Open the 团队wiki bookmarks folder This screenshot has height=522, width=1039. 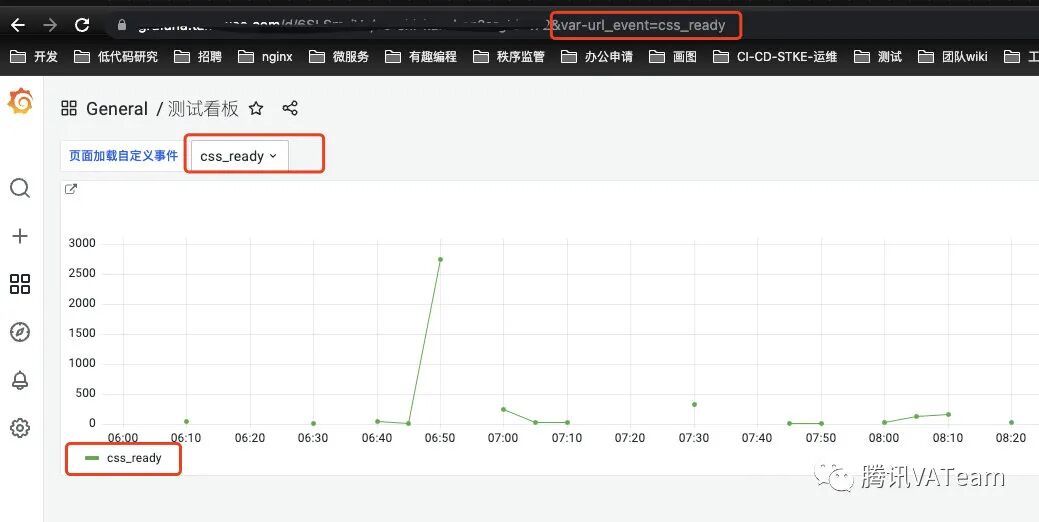coord(953,57)
